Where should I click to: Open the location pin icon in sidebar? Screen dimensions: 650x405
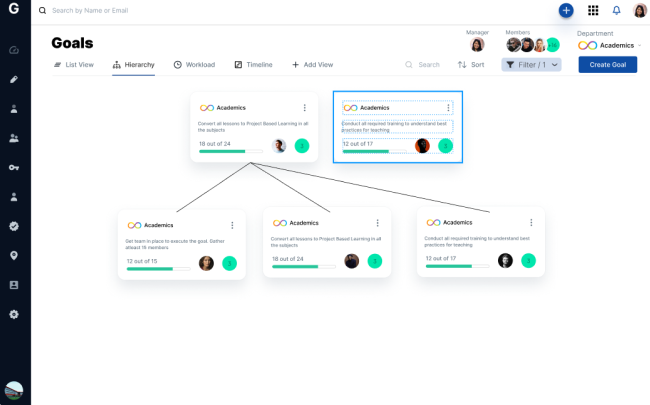click(14, 255)
